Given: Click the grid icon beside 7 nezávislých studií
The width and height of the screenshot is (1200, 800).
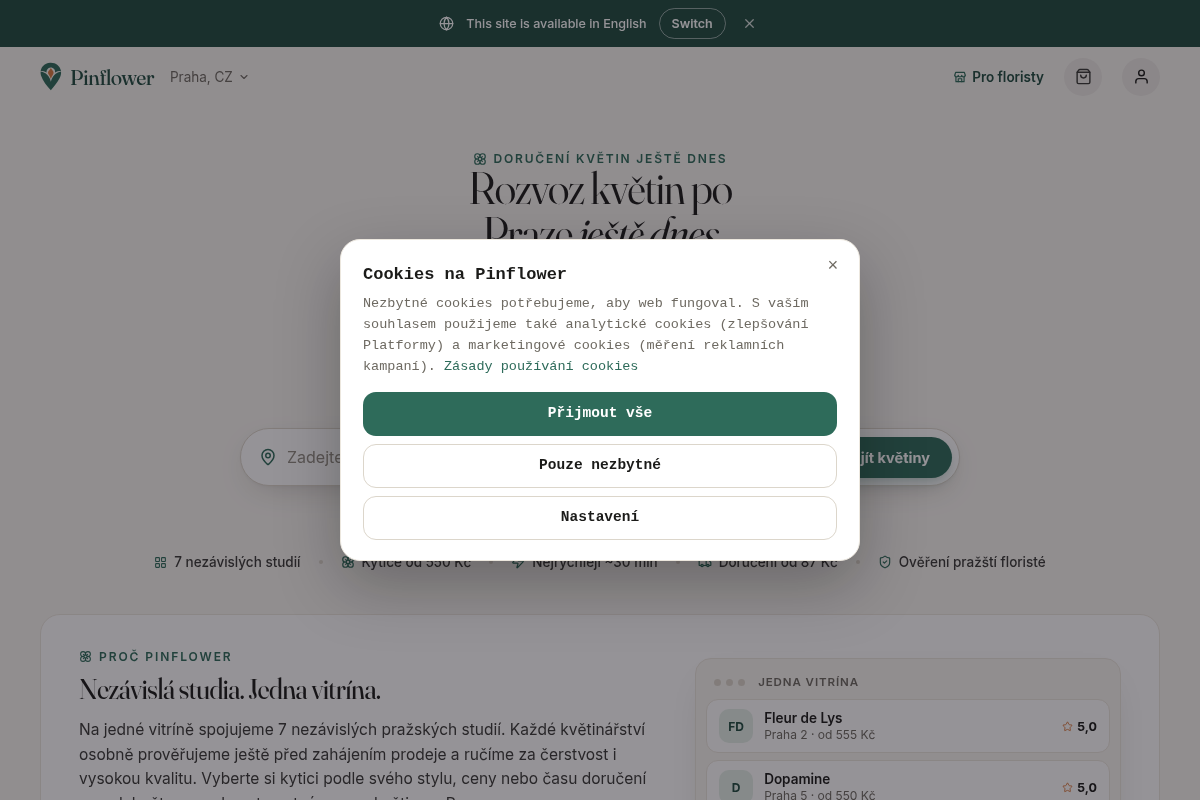Looking at the screenshot, I should tap(160, 563).
